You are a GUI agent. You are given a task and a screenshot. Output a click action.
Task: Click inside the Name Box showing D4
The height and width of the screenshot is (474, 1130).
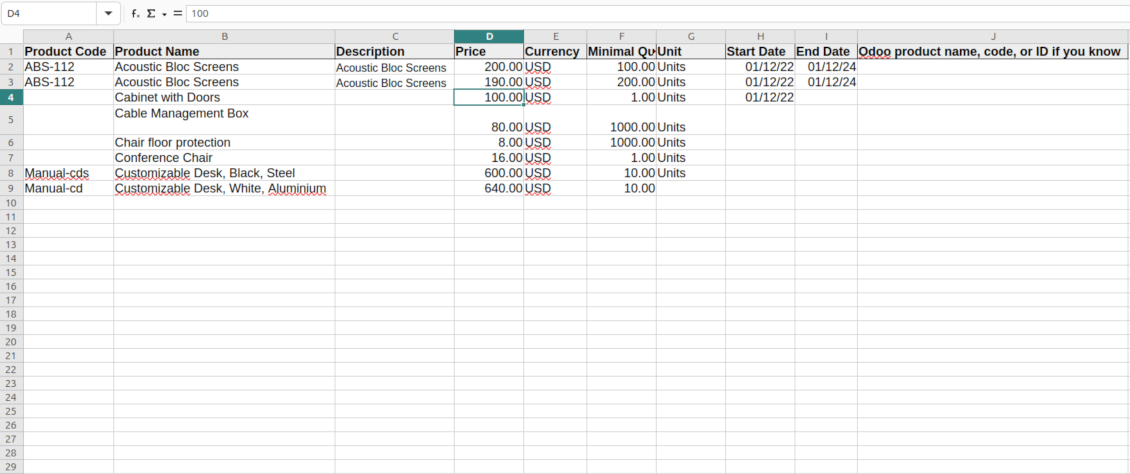[x=48, y=14]
